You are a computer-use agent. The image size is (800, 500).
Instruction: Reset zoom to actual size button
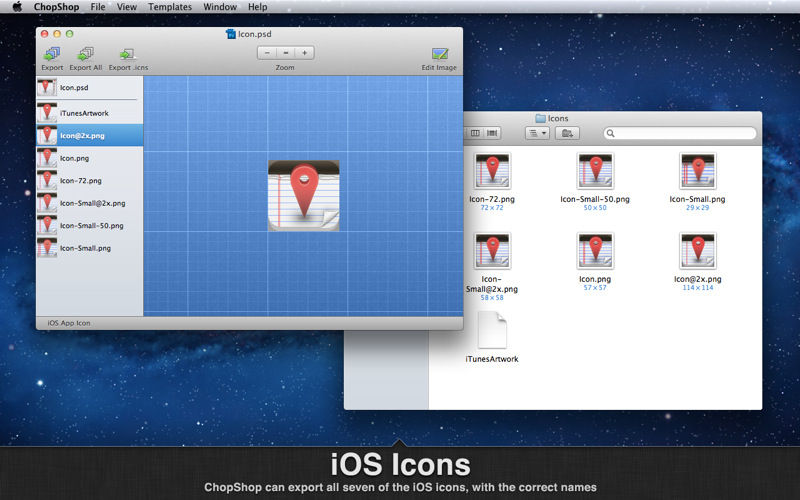(x=286, y=53)
